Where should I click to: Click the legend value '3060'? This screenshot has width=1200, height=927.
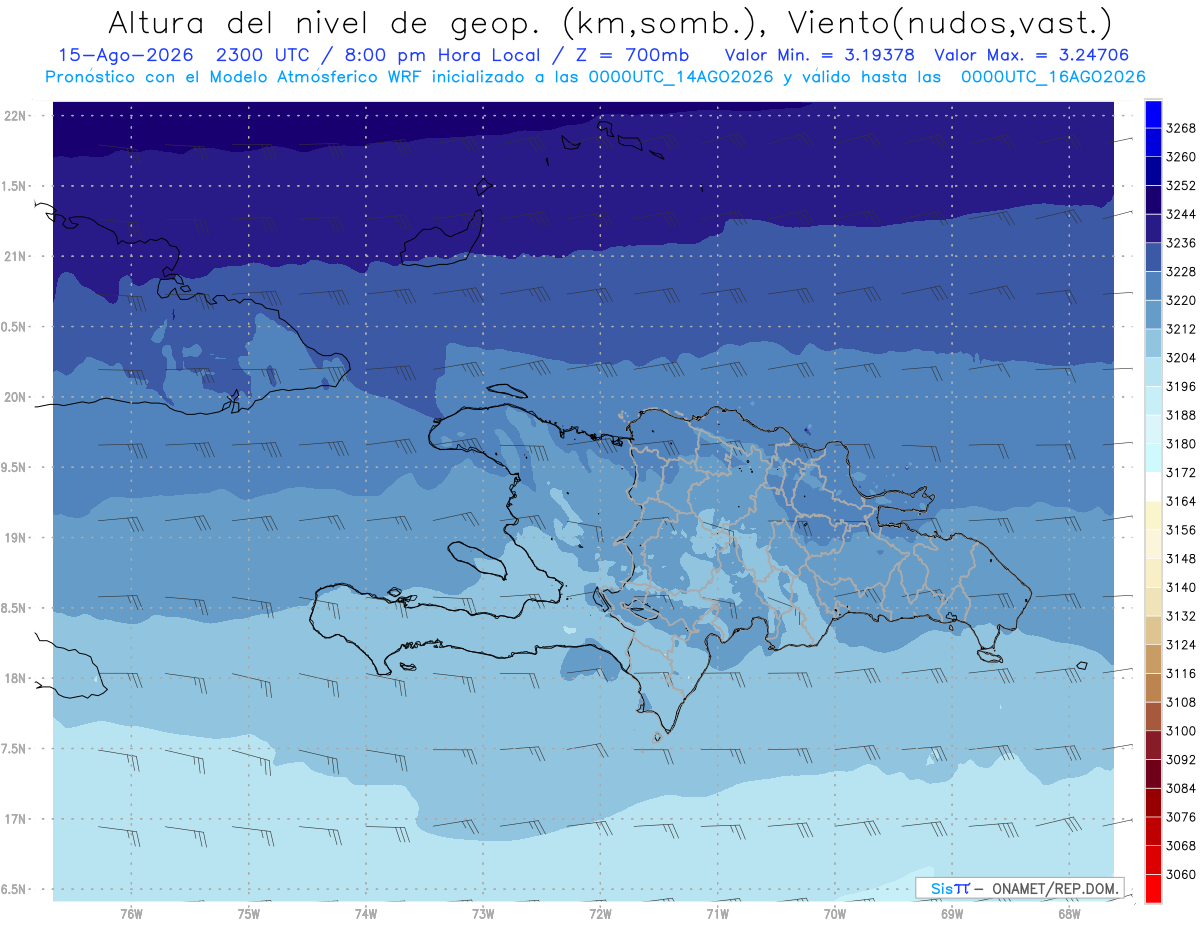pos(1181,874)
